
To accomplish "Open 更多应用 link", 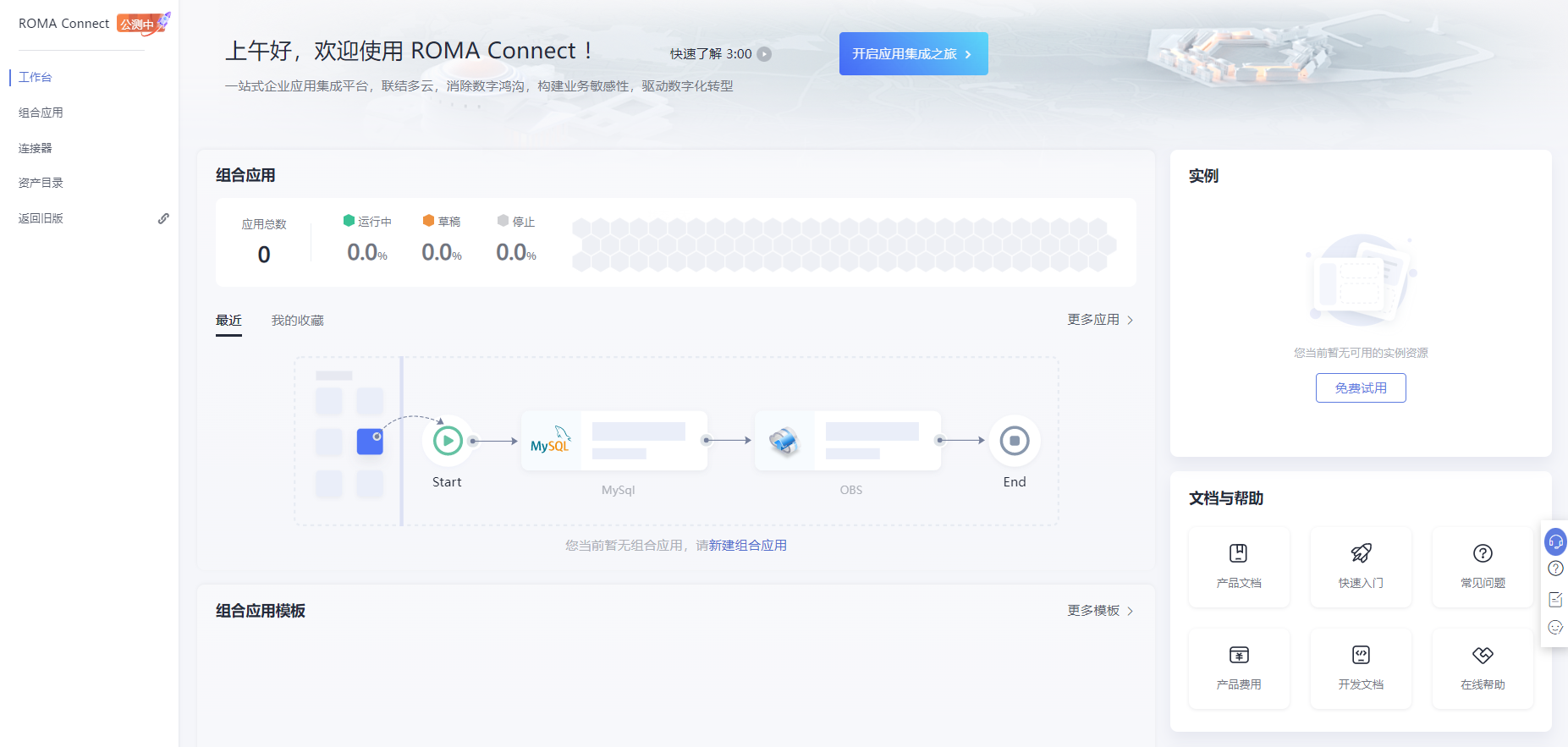I will point(1092,320).
